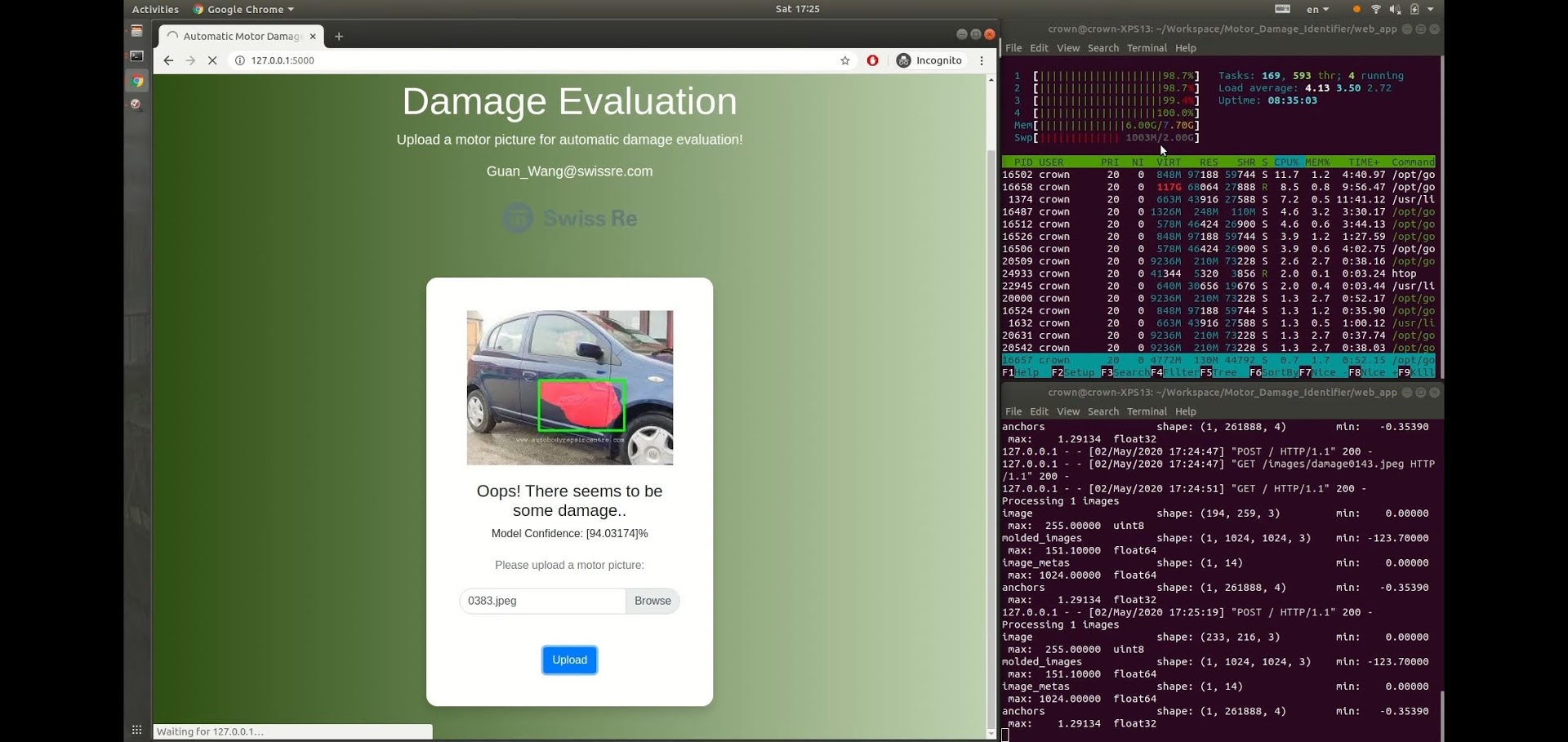Viewport: 1568px width, 742px height.
Task: Open Terminal menu in the lower terminal
Action: (x=1147, y=411)
